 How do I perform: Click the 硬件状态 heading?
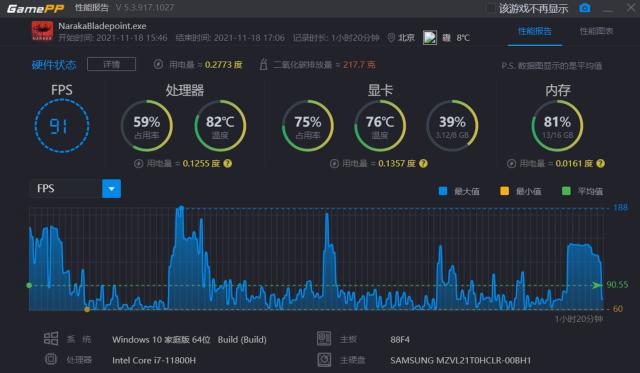pyautogui.click(x=54, y=64)
